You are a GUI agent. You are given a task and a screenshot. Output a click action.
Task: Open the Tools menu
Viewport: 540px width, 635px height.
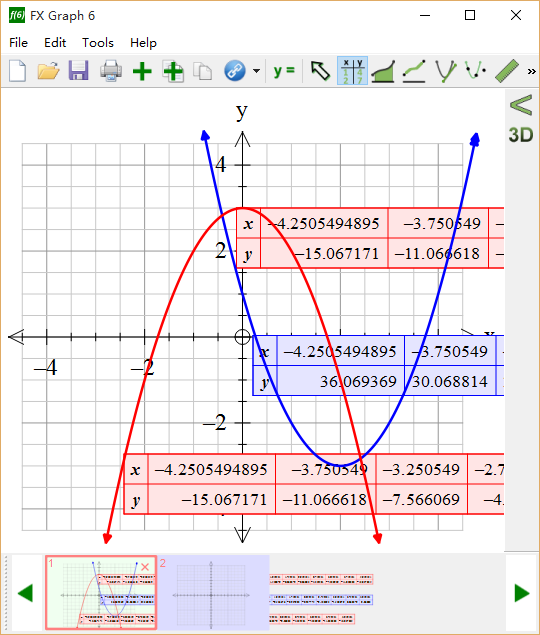[x=98, y=43]
